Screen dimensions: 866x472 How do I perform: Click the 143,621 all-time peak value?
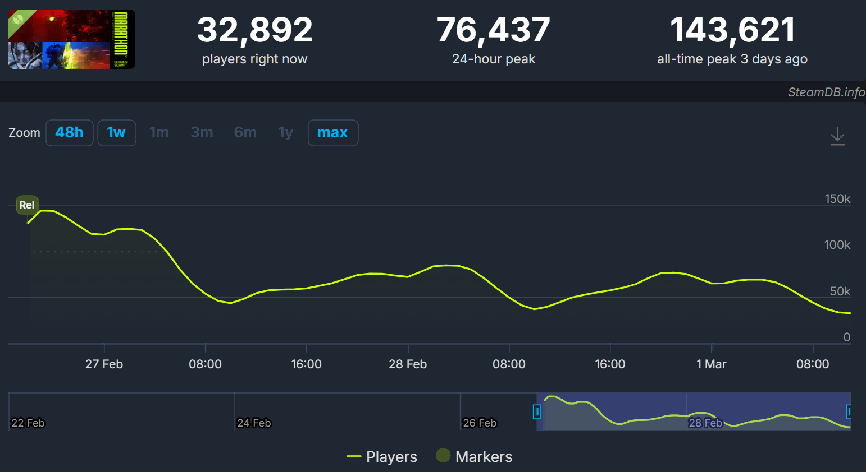point(732,30)
